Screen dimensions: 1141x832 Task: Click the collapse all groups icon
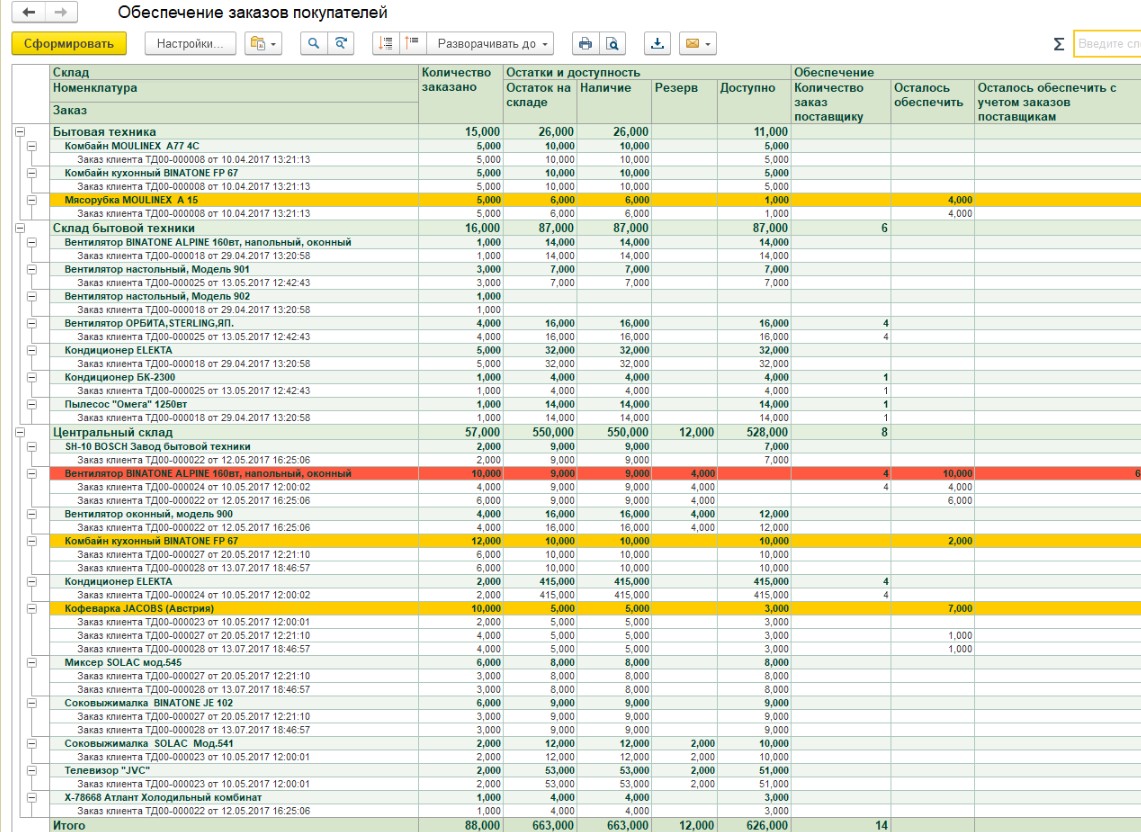[411, 44]
